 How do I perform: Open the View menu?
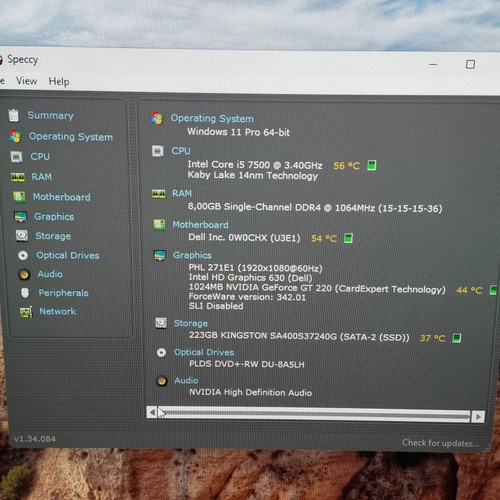click(x=26, y=81)
